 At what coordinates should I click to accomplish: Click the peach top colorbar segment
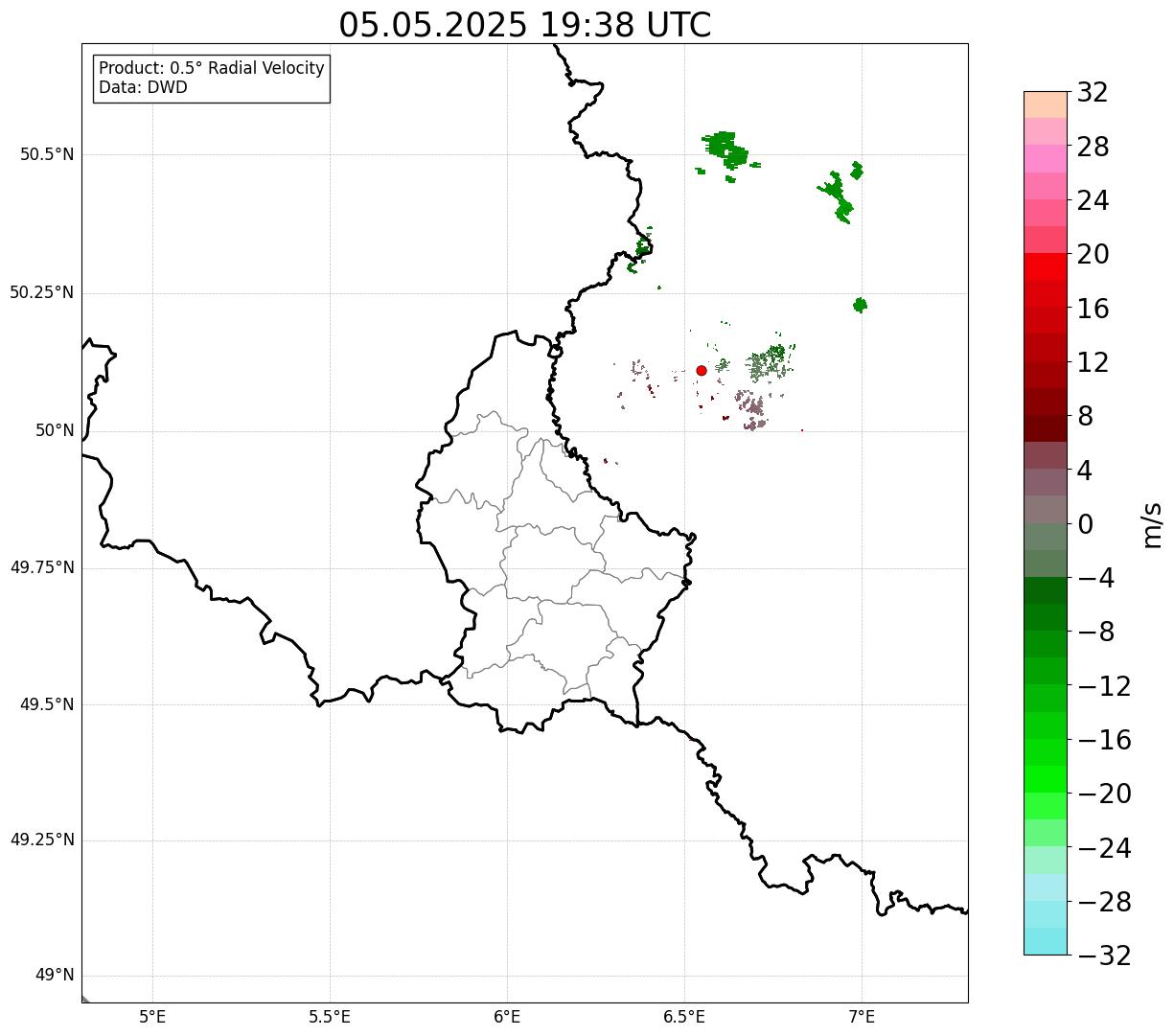click(x=1046, y=104)
